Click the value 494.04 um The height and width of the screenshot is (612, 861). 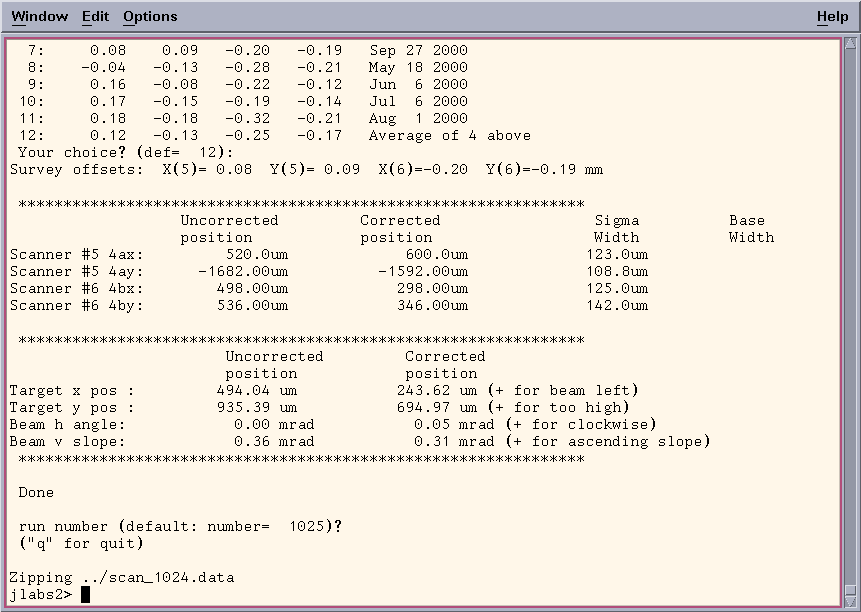point(257,391)
